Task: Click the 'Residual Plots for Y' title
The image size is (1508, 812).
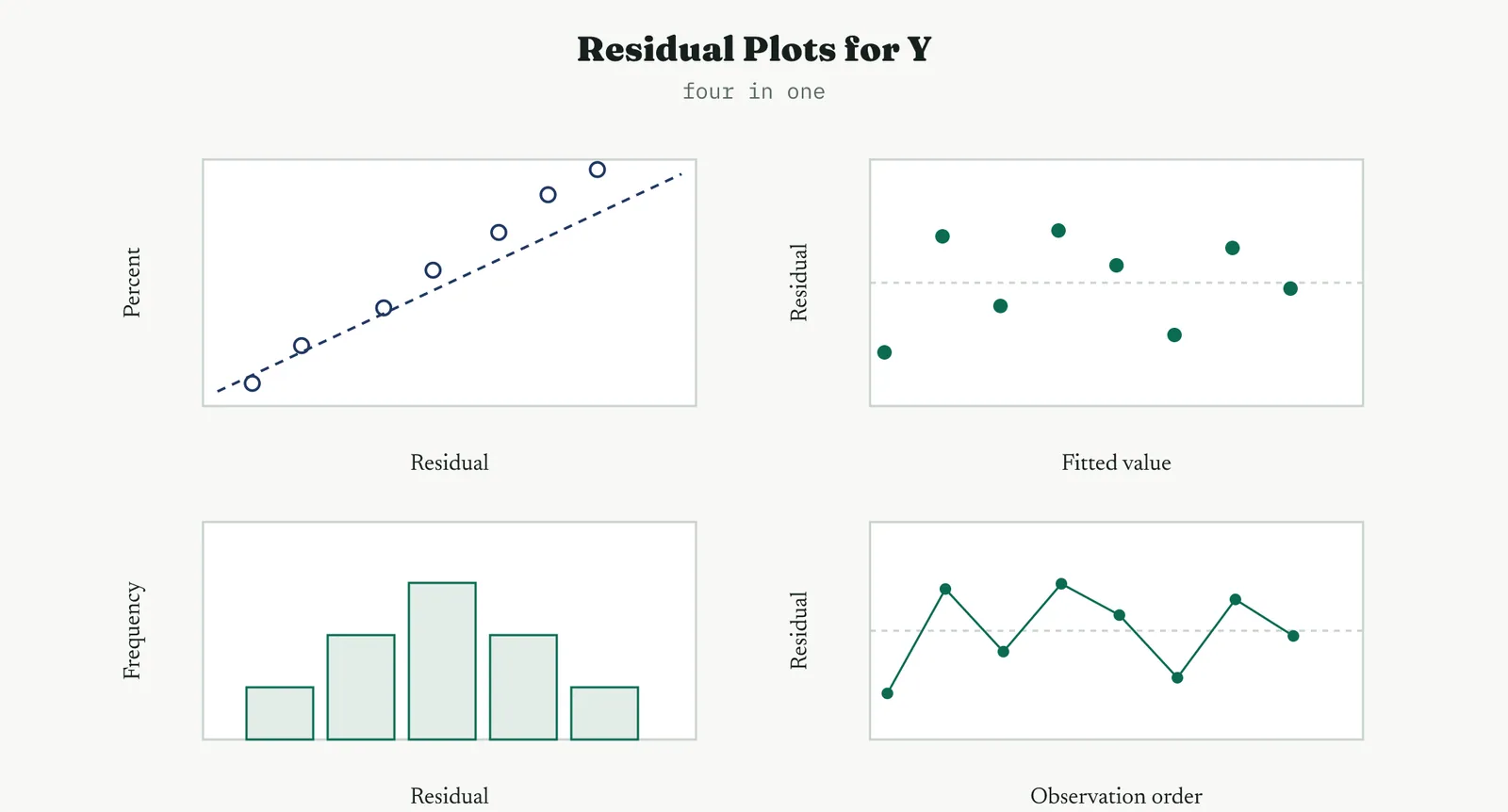Action: point(754,49)
